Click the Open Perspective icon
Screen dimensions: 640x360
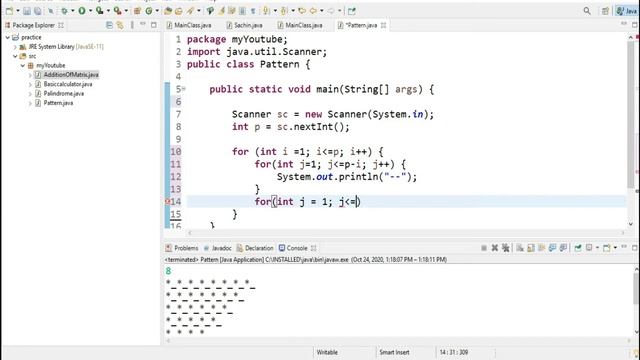pyautogui.click(x=605, y=11)
